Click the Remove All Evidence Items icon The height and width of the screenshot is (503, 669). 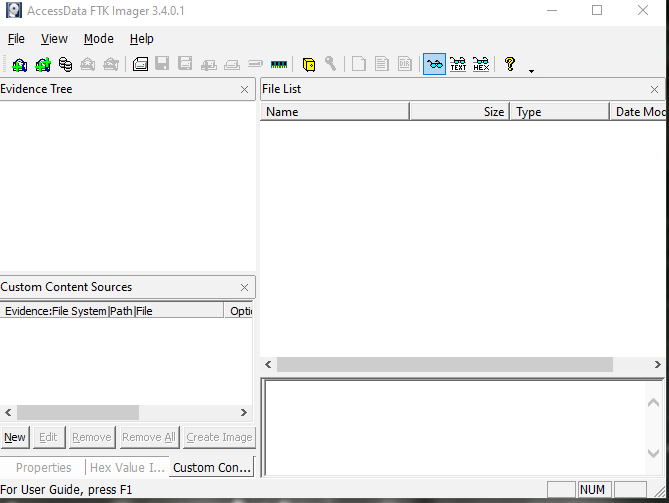(111, 64)
